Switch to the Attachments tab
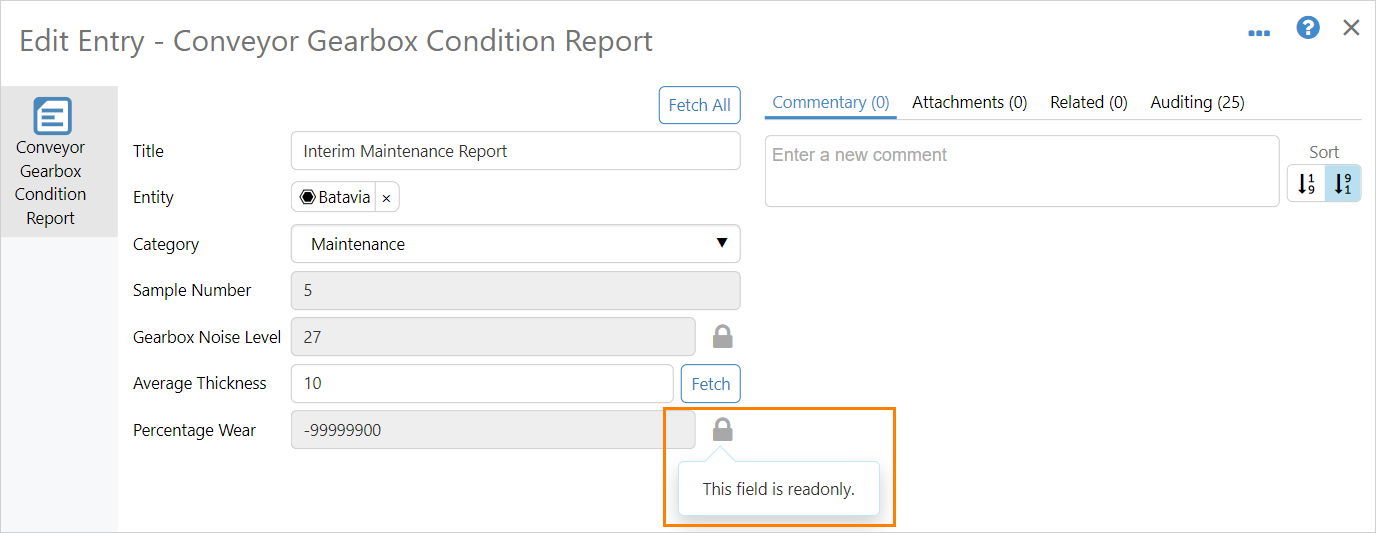Viewport: 1376px width, 533px height. click(969, 102)
